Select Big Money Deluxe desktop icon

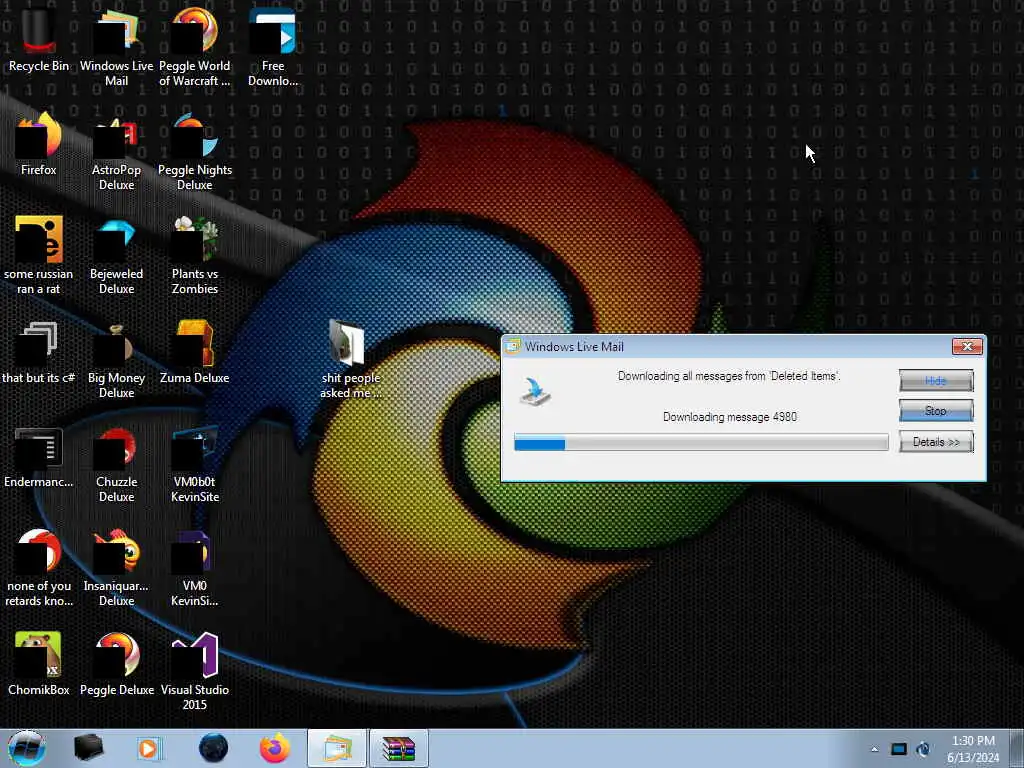click(x=116, y=359)
